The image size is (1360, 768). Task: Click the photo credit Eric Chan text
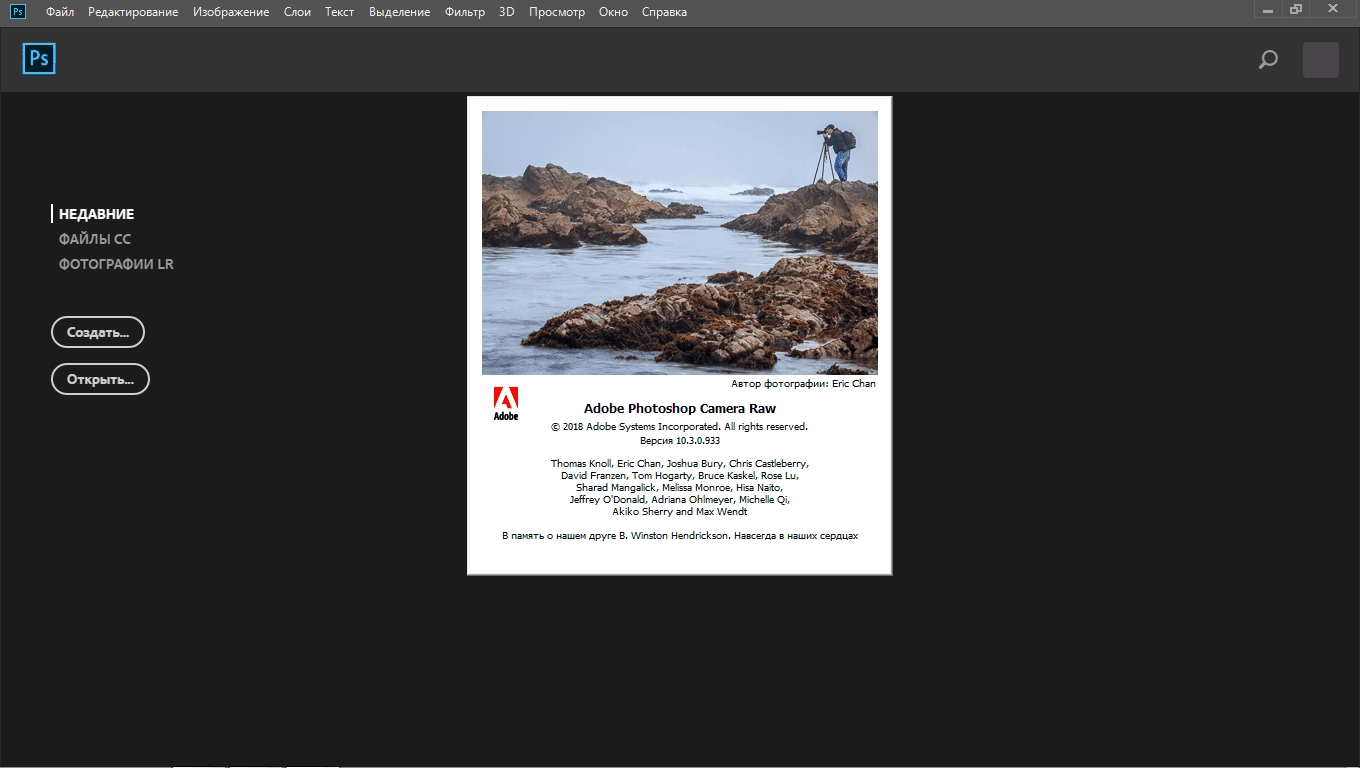803,384
